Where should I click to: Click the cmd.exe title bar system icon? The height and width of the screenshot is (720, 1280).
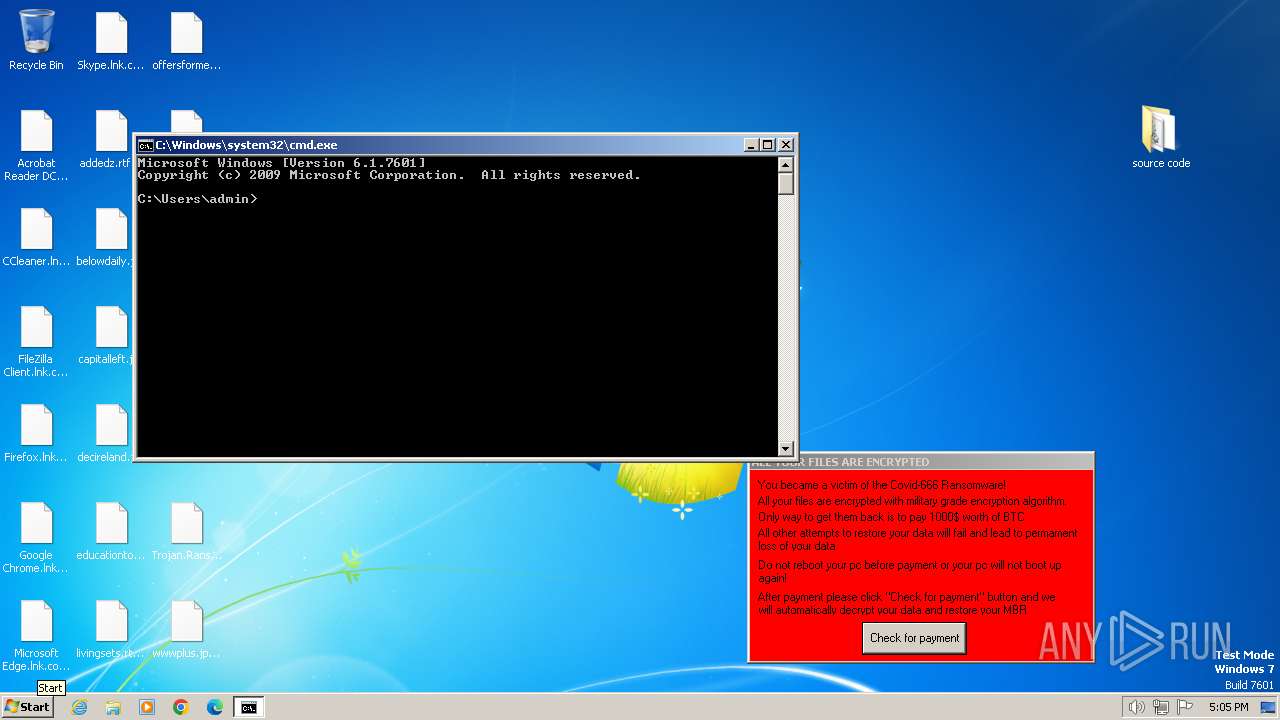[x=145, y=145]
